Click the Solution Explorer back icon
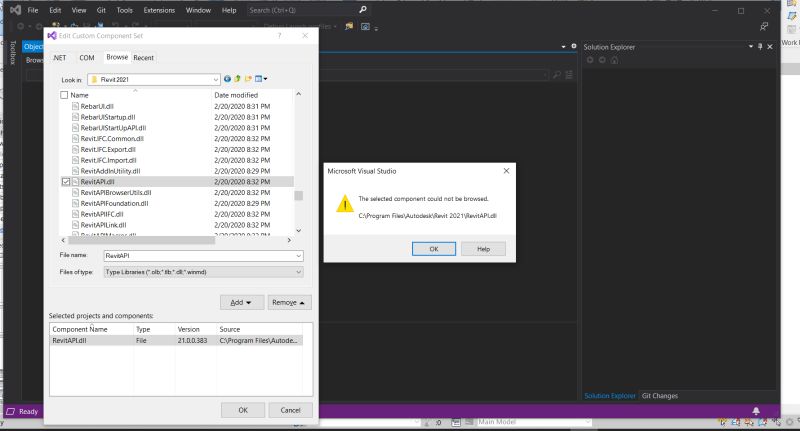This screenshot has width=800, height=431. tap(590, 60)
